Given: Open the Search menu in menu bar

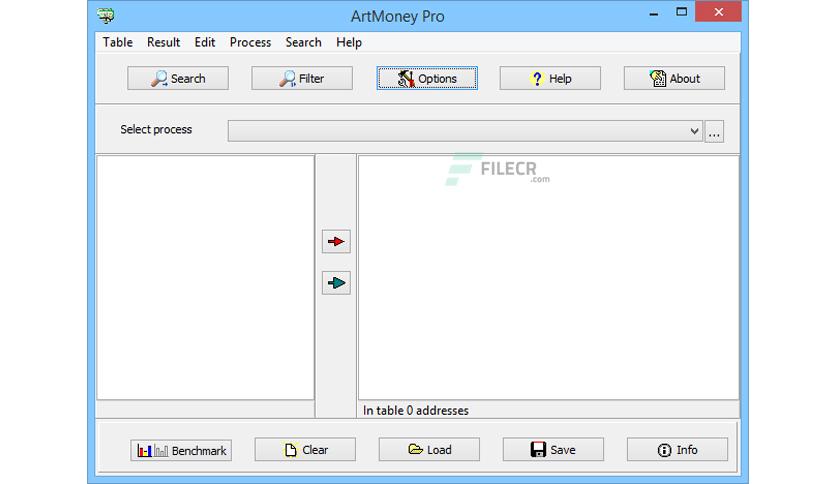Looking at the screenshot, I should (303, 42).
